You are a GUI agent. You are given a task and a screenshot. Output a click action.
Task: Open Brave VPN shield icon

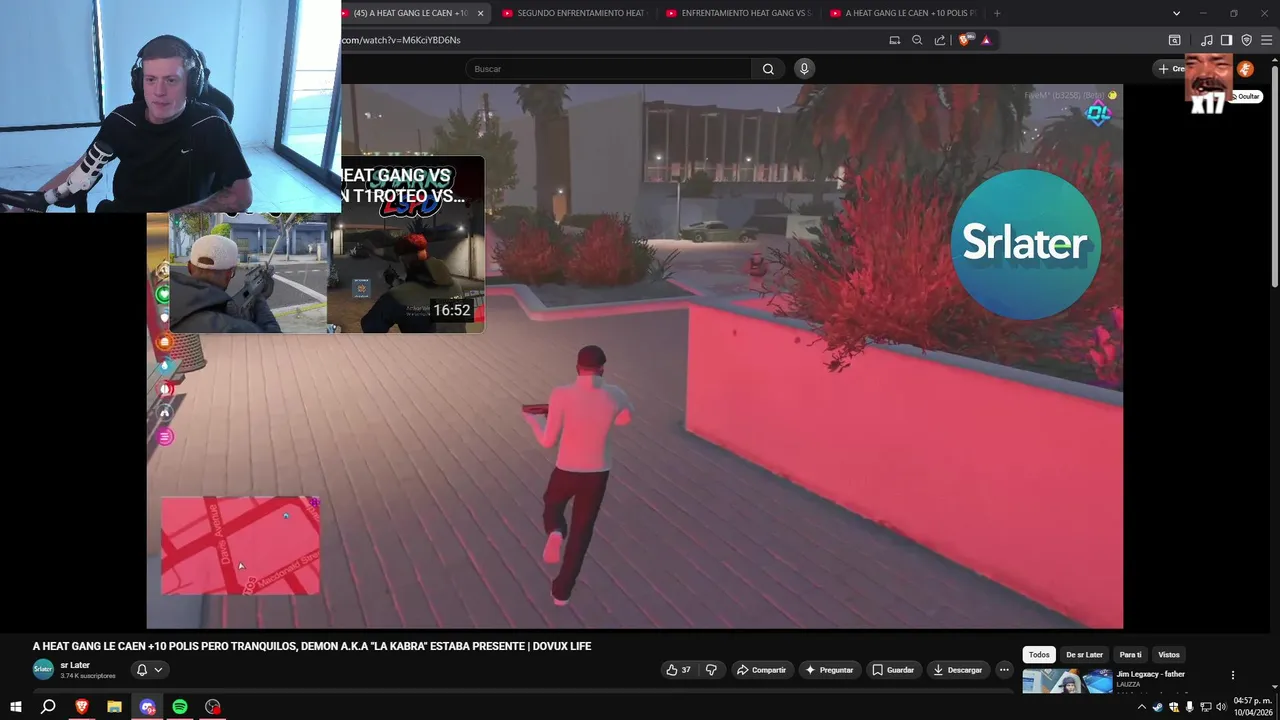point(1246,40)
